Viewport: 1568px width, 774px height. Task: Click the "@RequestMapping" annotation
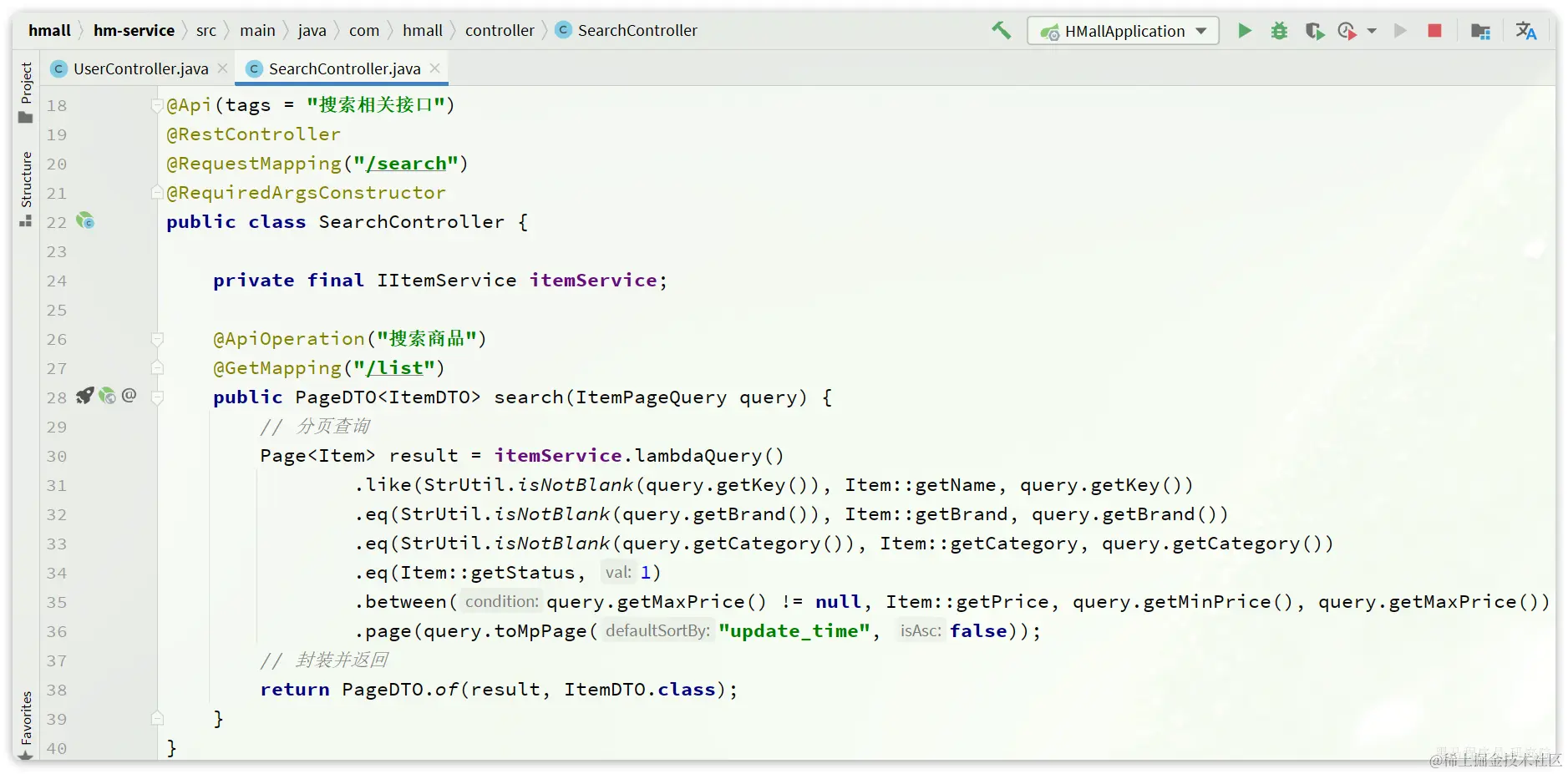point(254,164)
